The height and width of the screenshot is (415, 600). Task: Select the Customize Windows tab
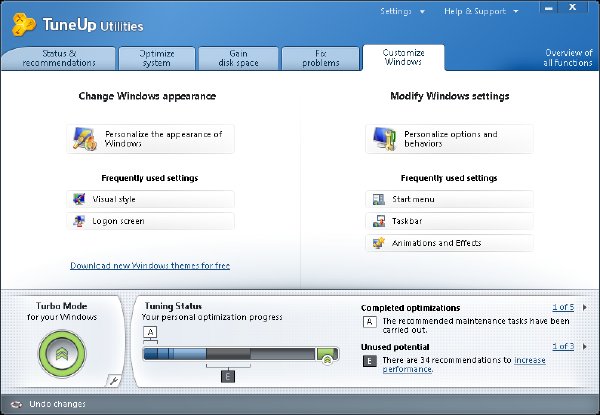pos(403,57)
